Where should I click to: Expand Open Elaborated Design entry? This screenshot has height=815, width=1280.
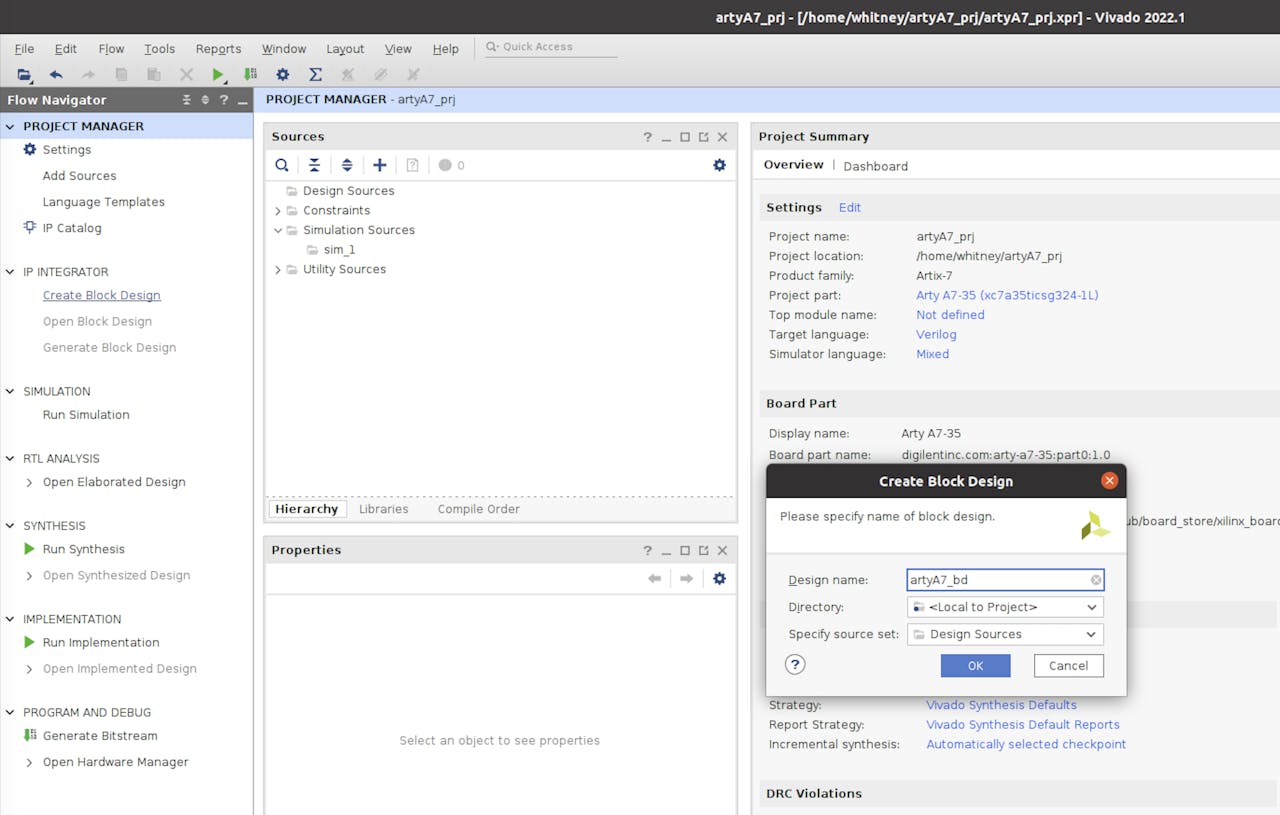click(30, 482)
